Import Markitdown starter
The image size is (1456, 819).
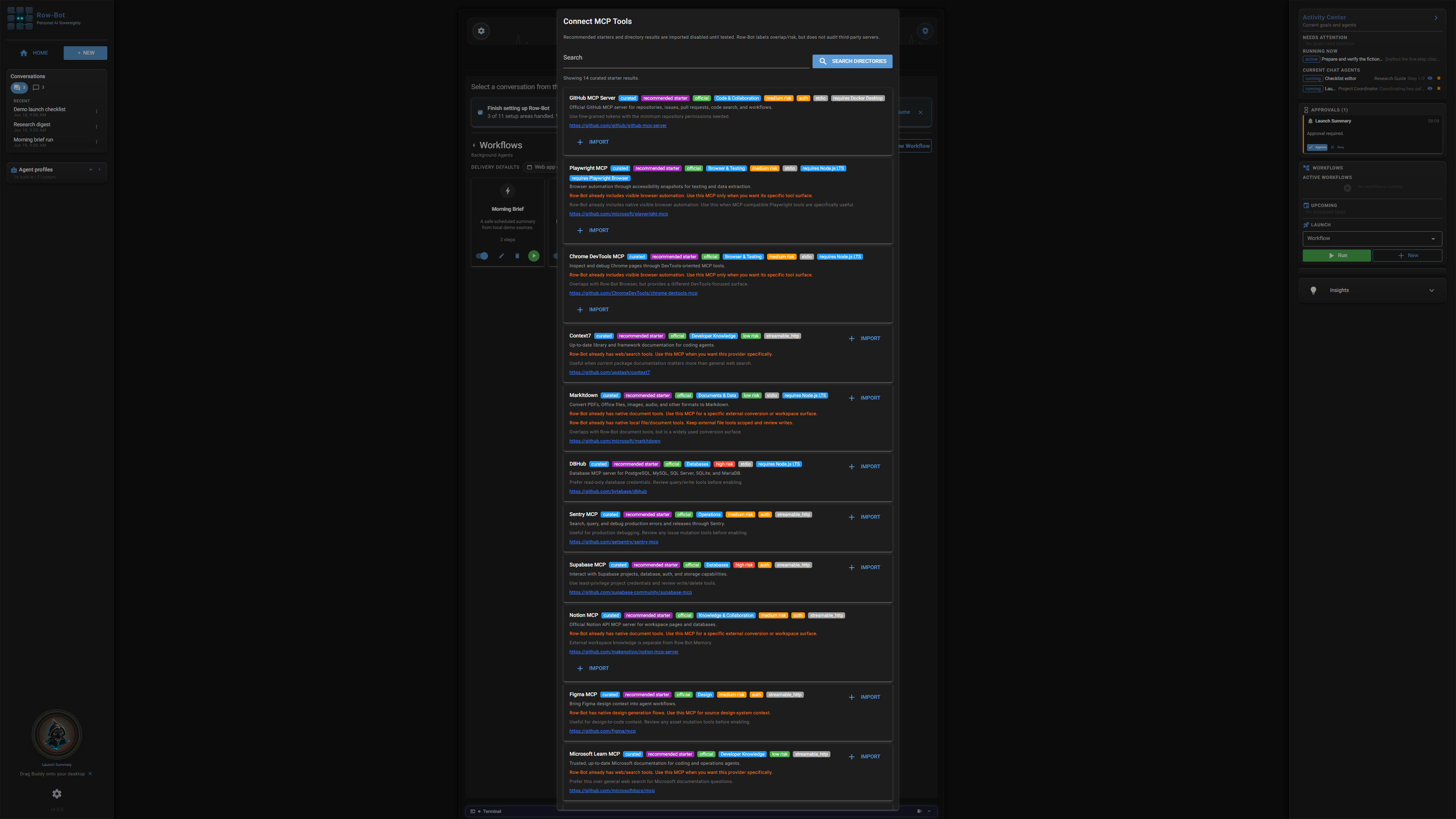(864, 398)
